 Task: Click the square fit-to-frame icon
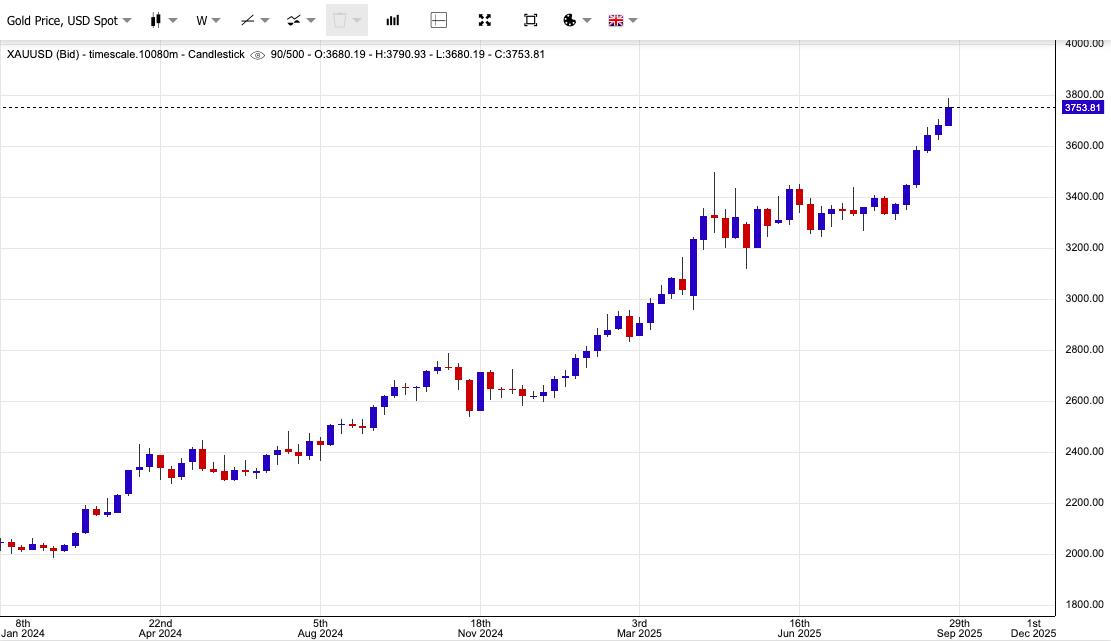coord(530,21)
